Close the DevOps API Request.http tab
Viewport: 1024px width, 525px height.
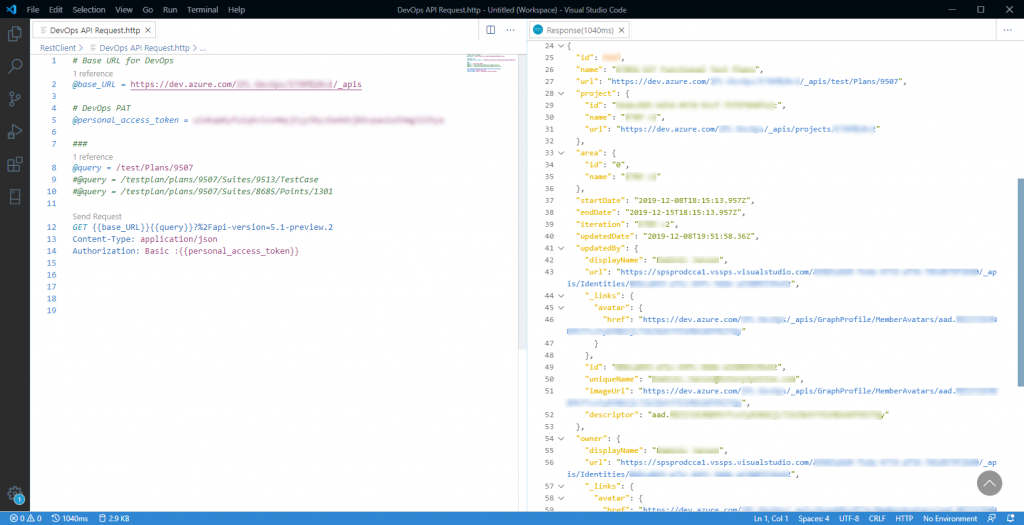coord(148,30)
